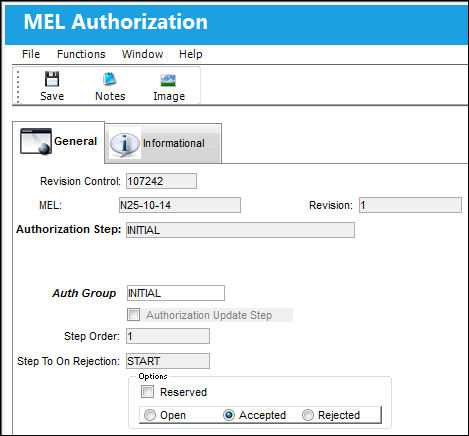Viewport: 469px width, 436px height.
Task: Click the Step Order label
Action: coord(92,336)
